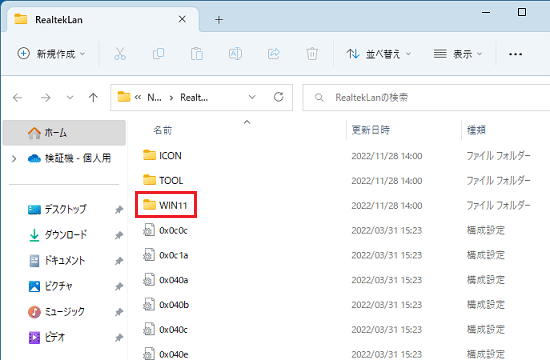Sort by the 種類 column header
The width and height of the screenshot is (550, 360).
point(476,130)
